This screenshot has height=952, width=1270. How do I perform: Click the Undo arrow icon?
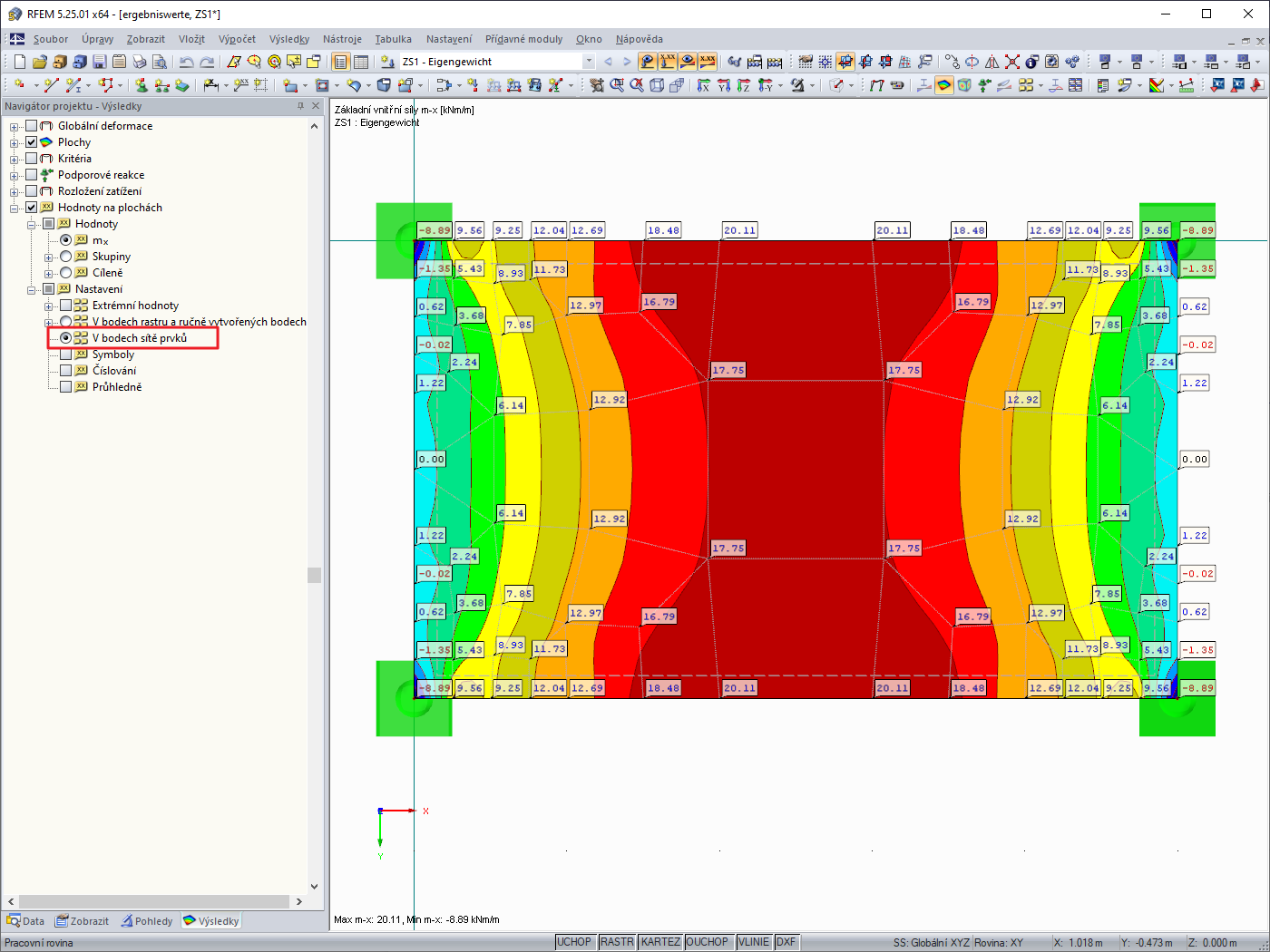tap(187, 62)
